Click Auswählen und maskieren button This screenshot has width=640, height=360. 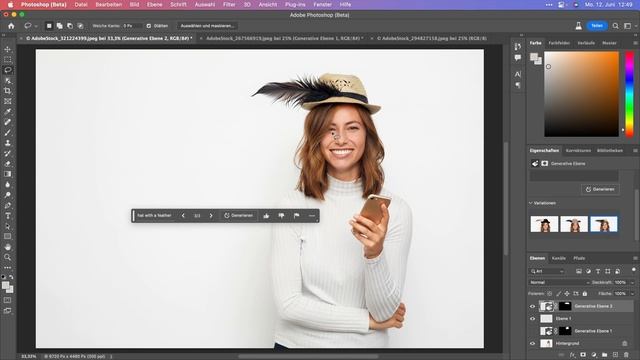pyautogui.click(x=207, y=26)
